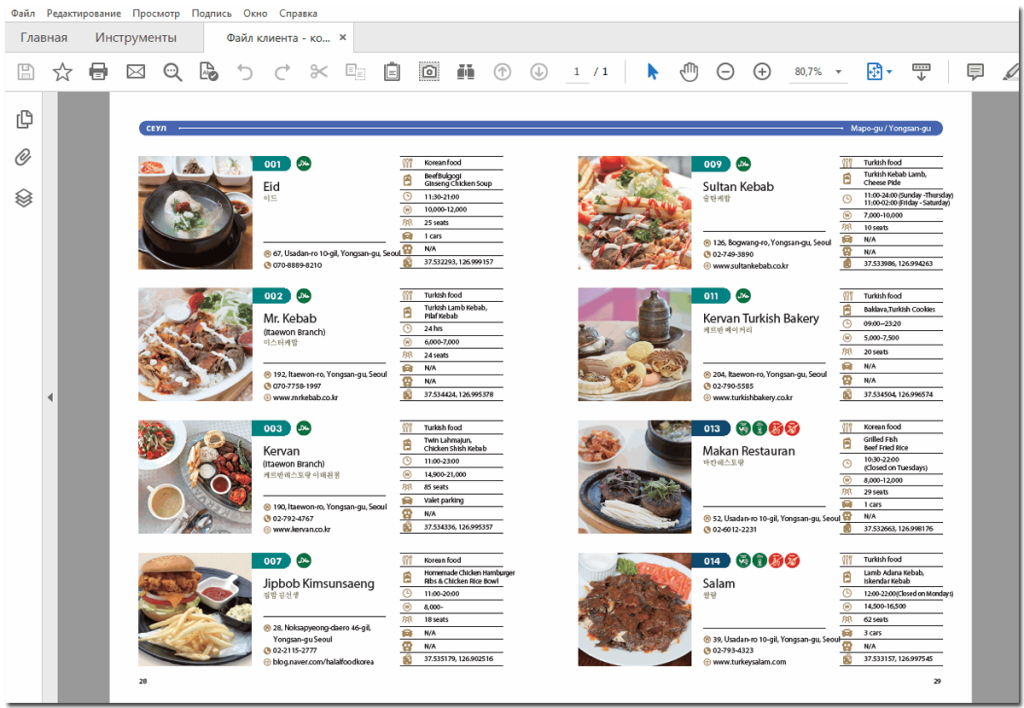Select the Hand pan tool
The image size is (1024, 708).
tap(689, 72)
